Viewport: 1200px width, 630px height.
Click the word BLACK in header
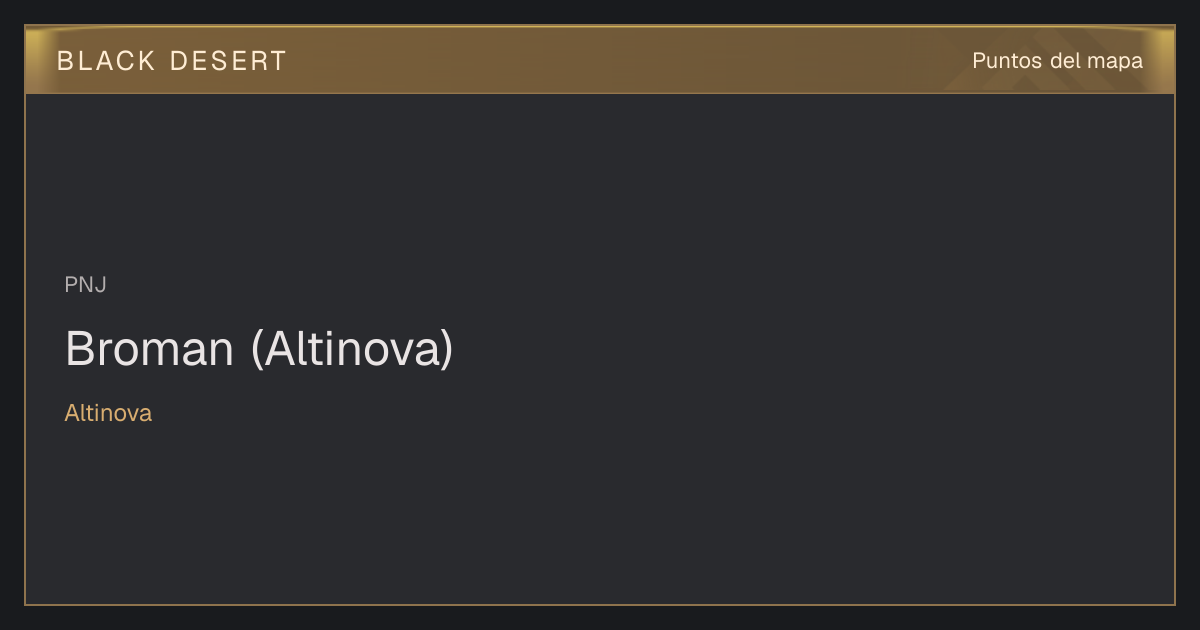106,61
